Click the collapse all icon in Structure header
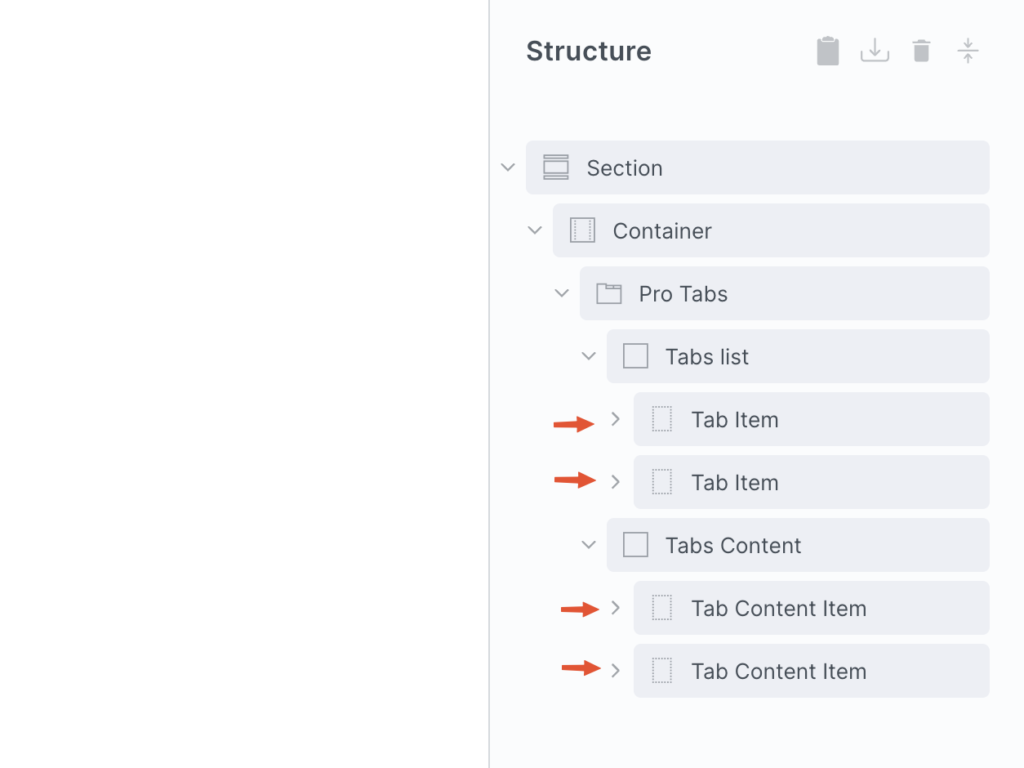 967,51
